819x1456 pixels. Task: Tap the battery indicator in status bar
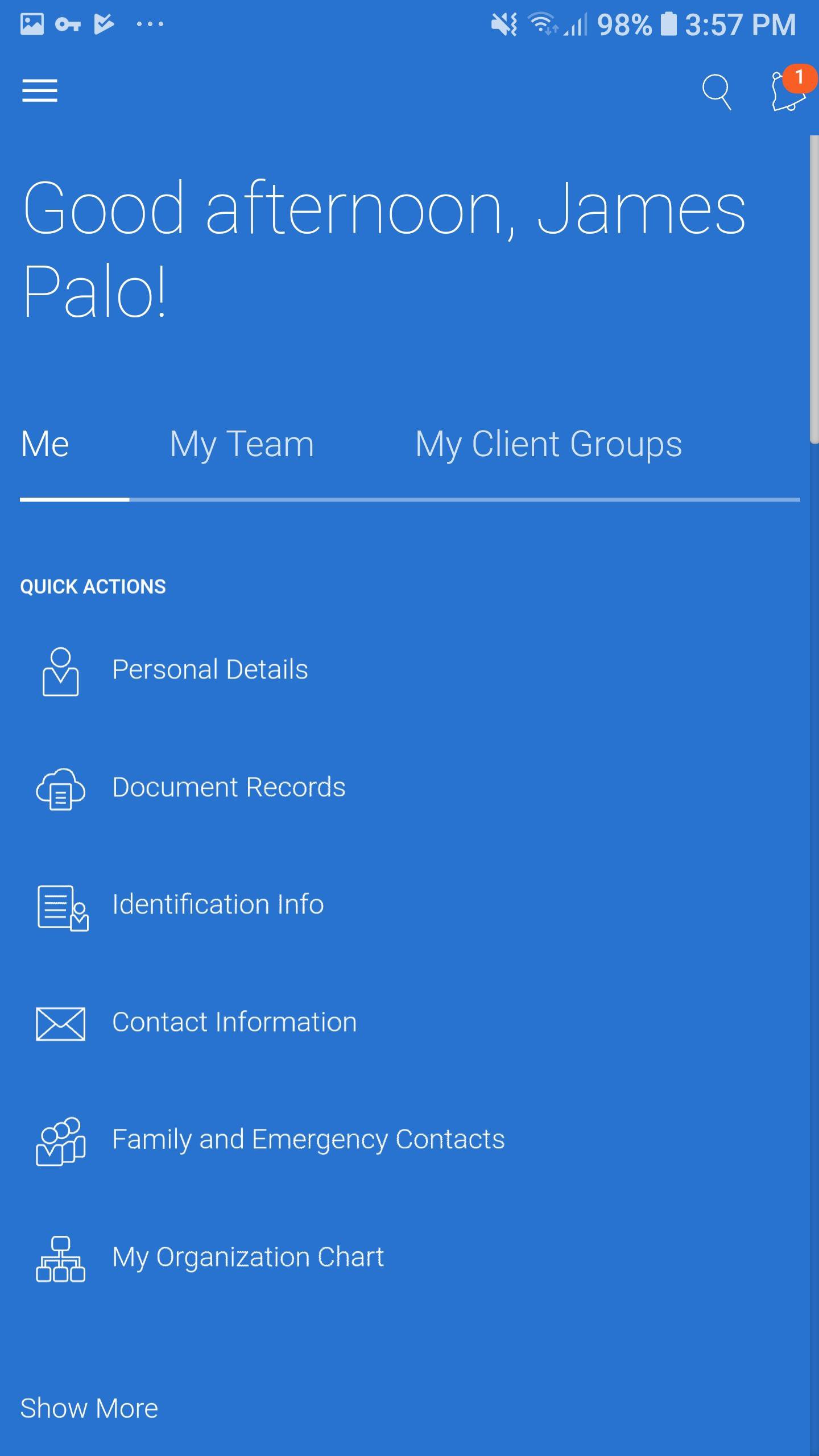(x=669, y=24)
